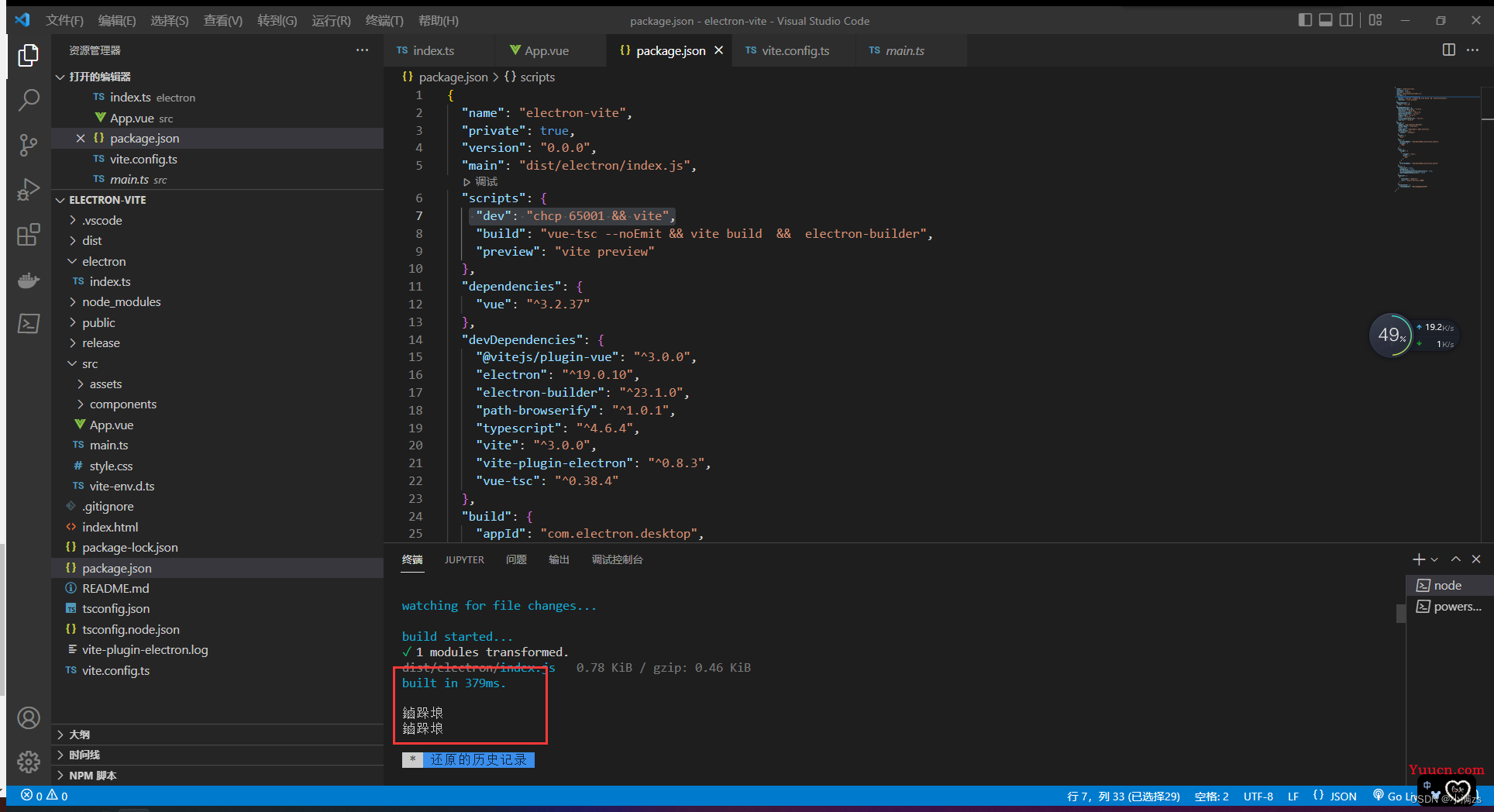Close the package.json editor tab
Viewport: 1494px width, 812px height.
[x=719, y=50]
